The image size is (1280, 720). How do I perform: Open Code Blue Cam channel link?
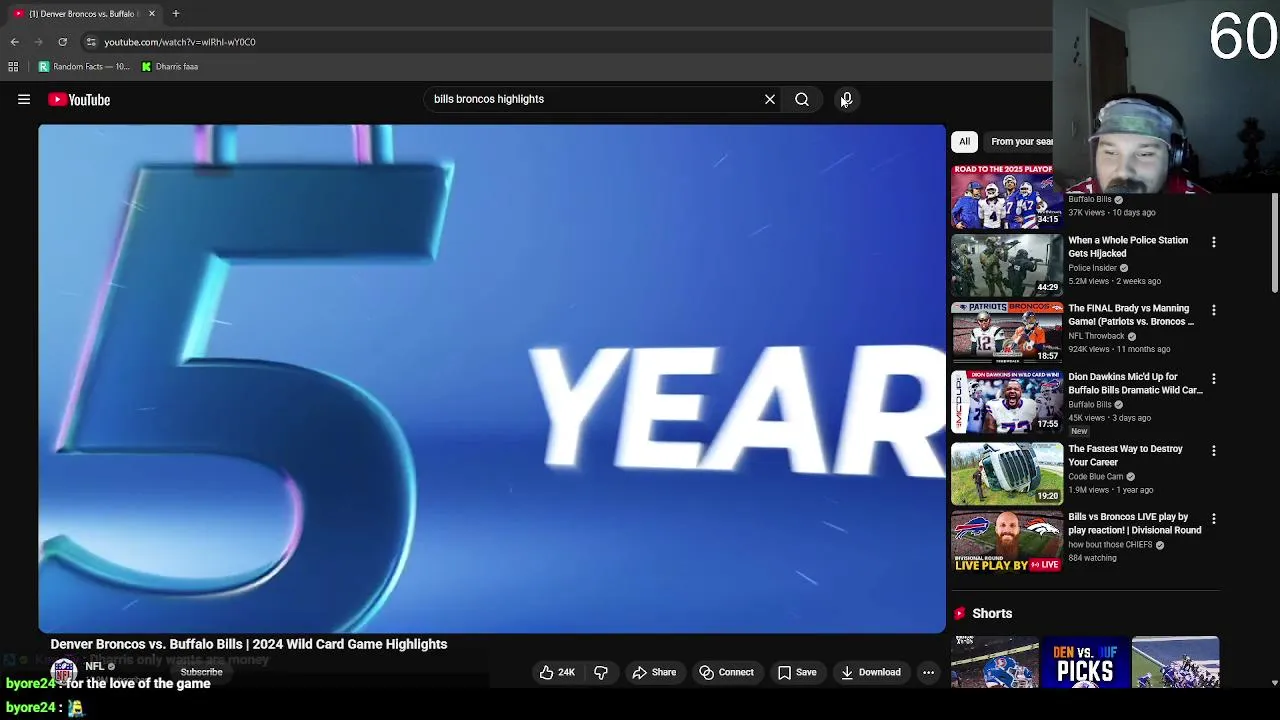click(x=1096, y=477)
